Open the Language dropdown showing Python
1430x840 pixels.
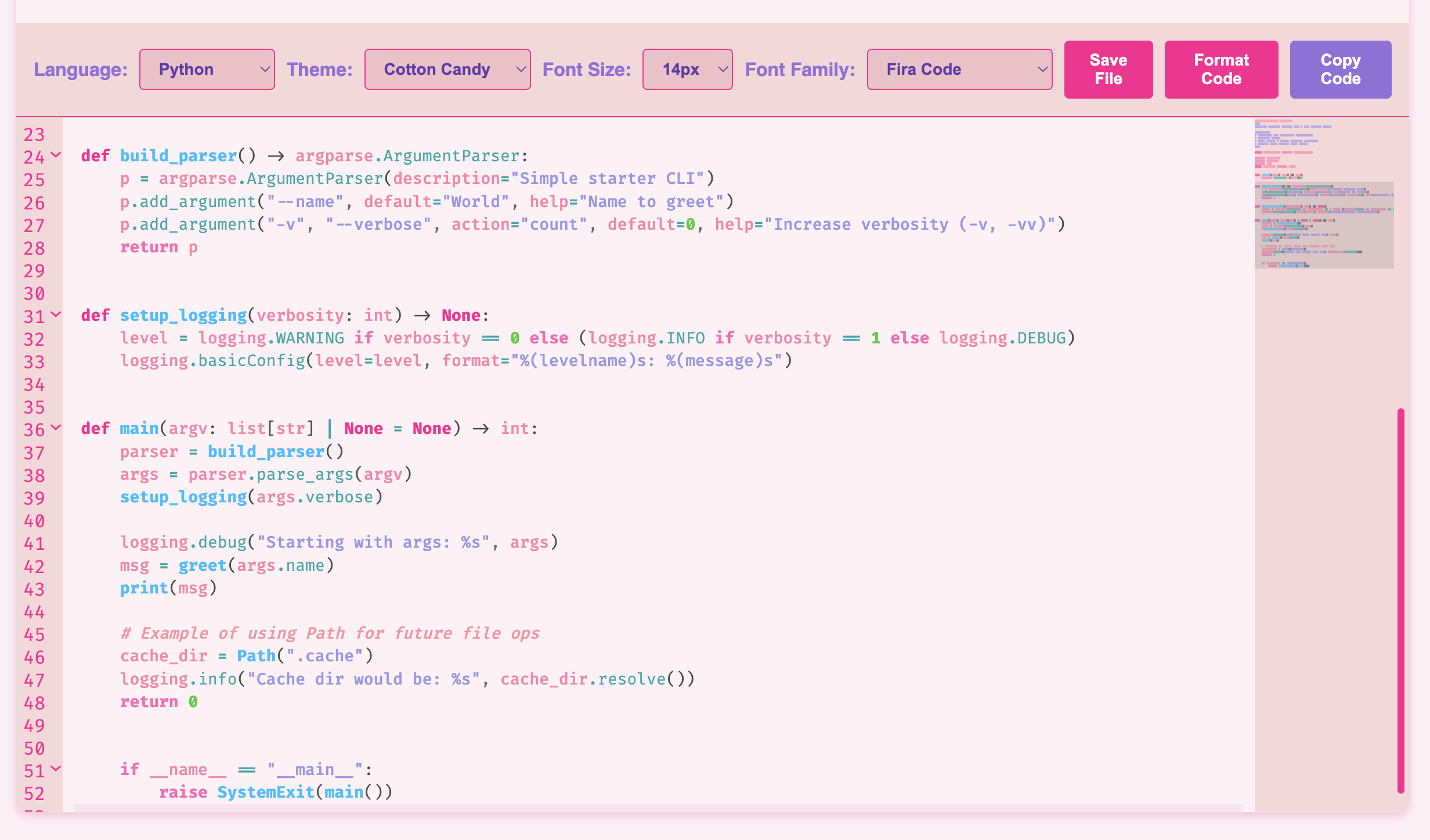coord(207,70)
